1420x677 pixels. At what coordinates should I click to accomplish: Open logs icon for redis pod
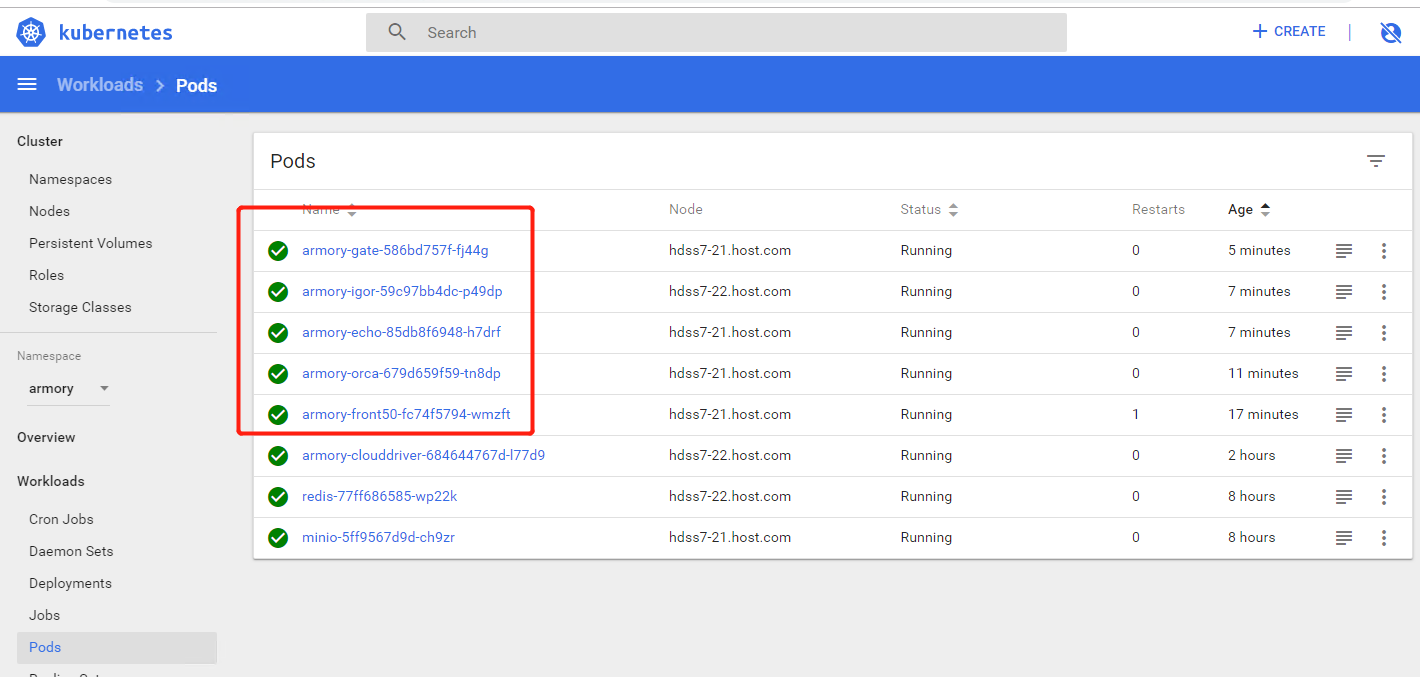click(1344, 497)
